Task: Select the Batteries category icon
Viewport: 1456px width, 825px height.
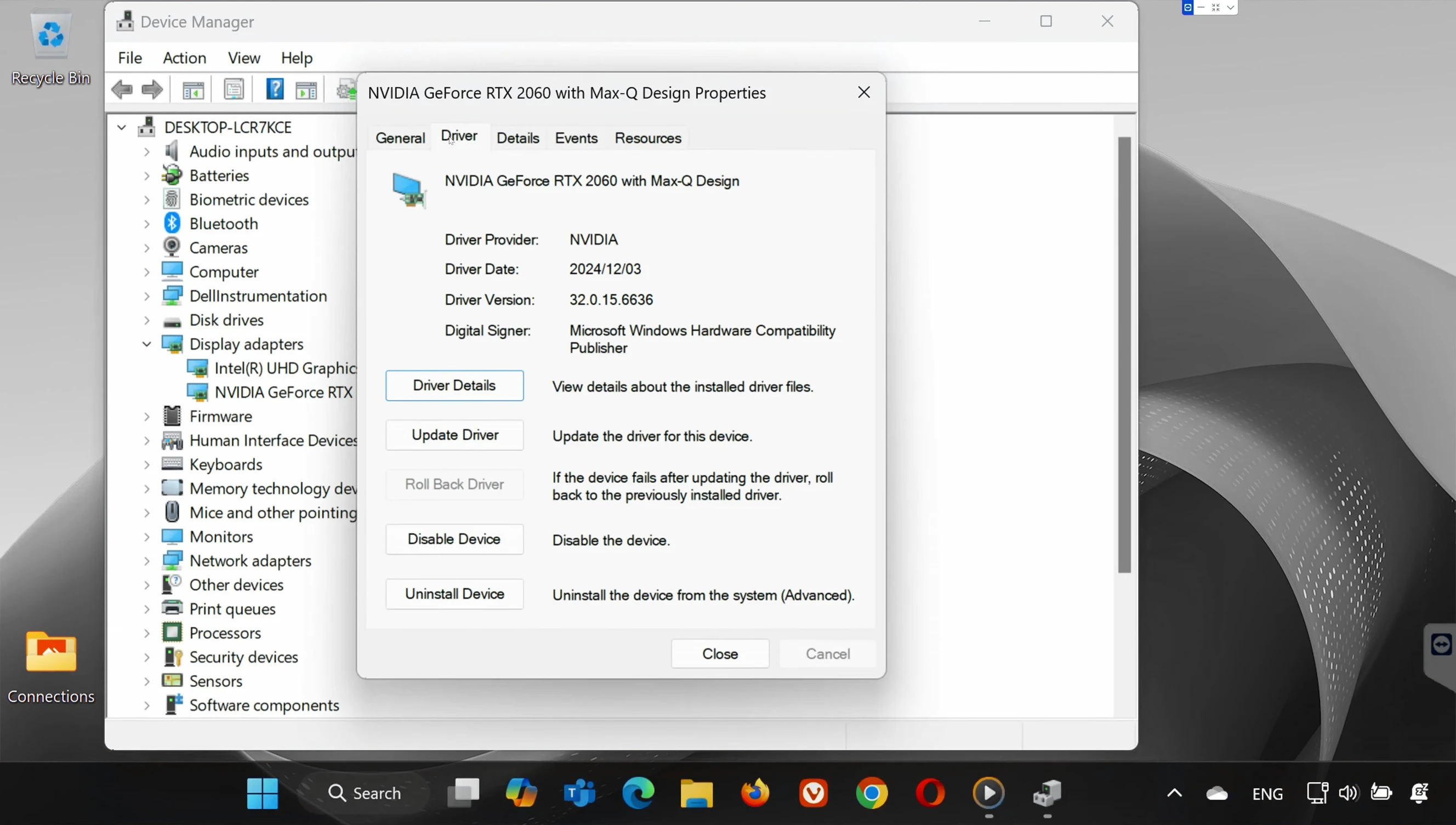Action: [172, 175]
